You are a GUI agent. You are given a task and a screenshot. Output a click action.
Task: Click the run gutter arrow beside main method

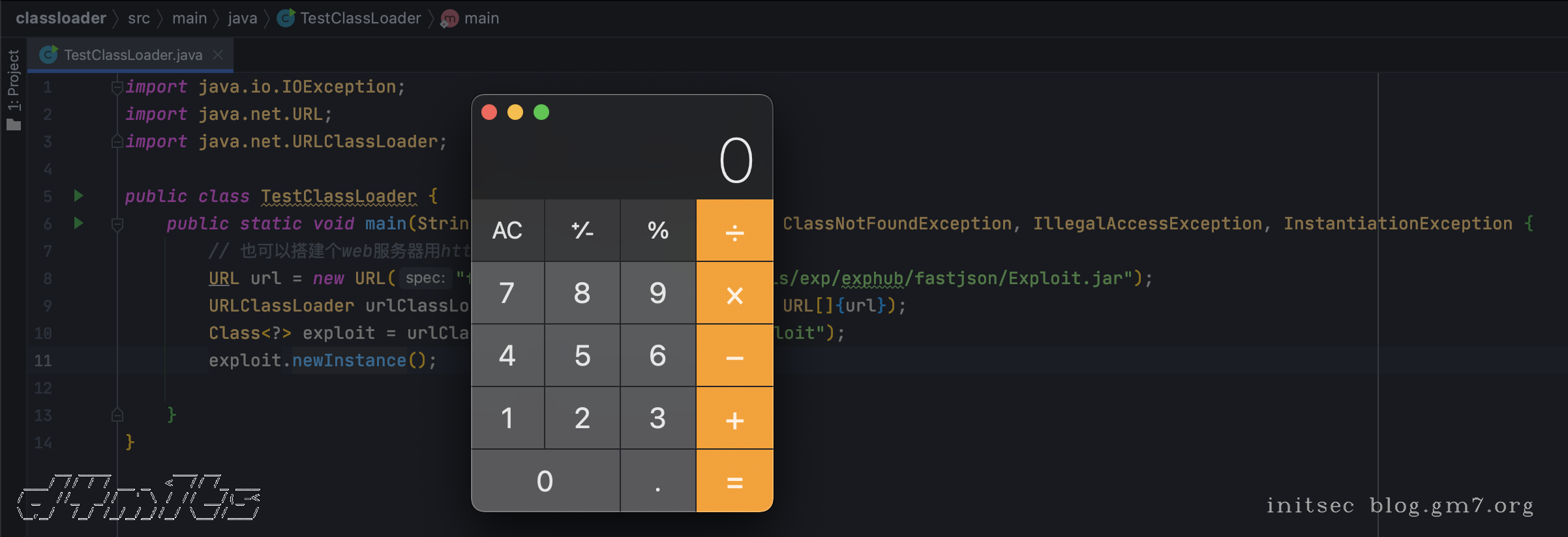[78, 223]
